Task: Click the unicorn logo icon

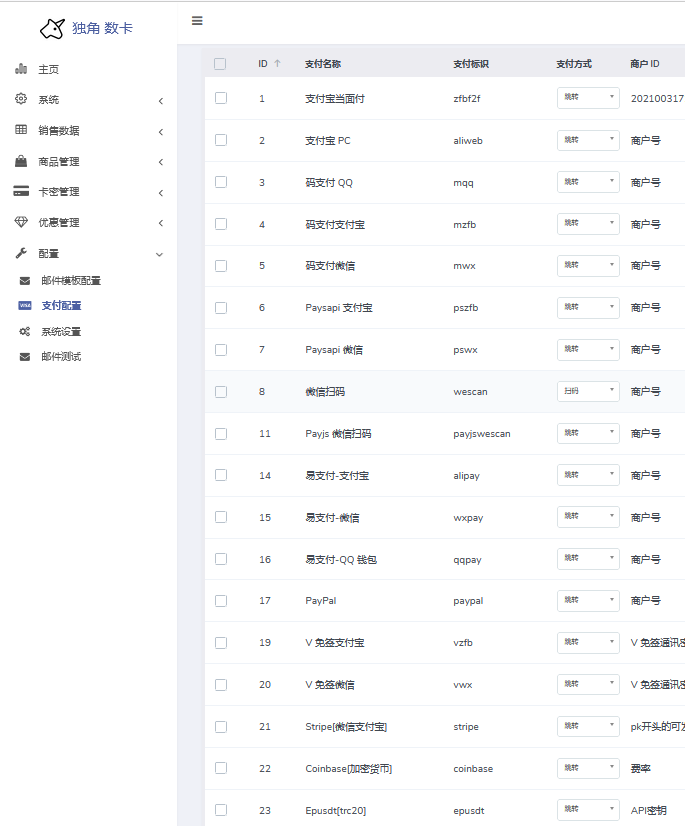Action: pos(52,28)
